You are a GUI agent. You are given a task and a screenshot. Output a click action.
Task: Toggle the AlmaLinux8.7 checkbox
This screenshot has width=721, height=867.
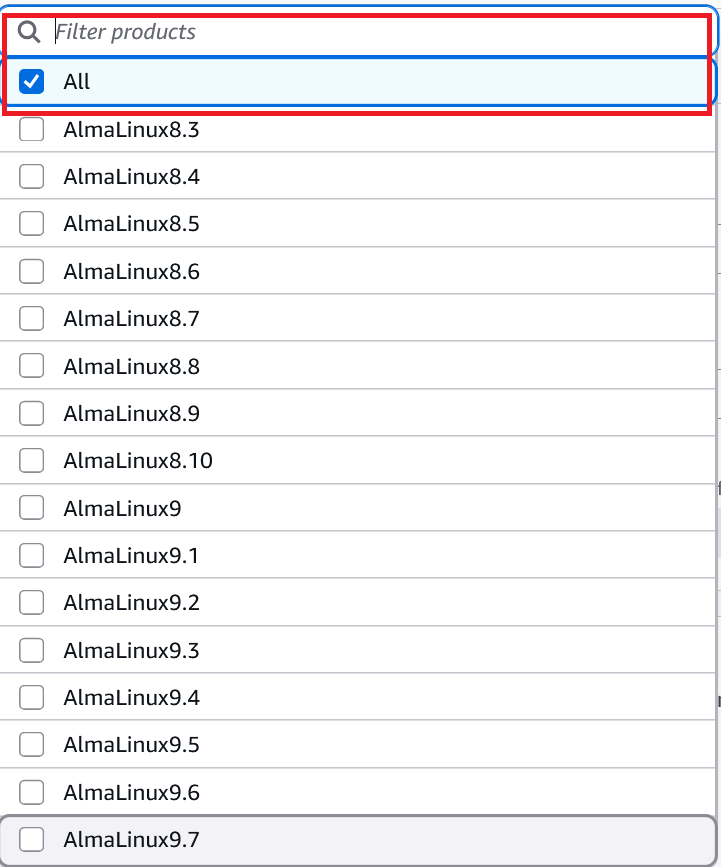tap(32, 319)
